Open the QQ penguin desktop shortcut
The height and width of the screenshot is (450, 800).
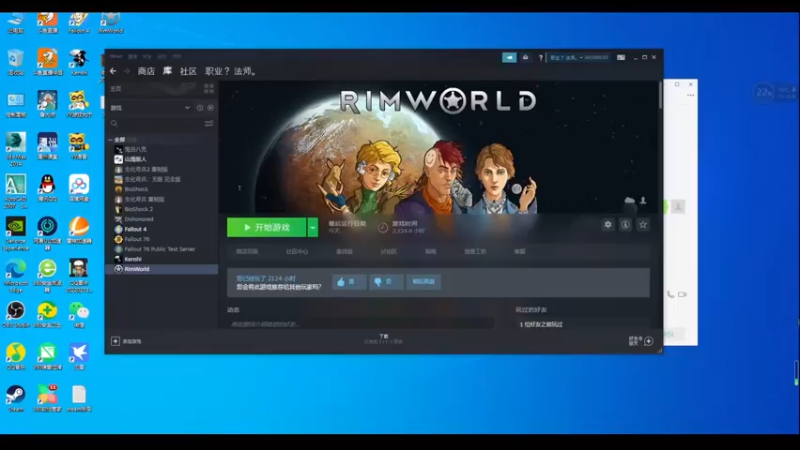pyautogui.click(x=47, y=187)
